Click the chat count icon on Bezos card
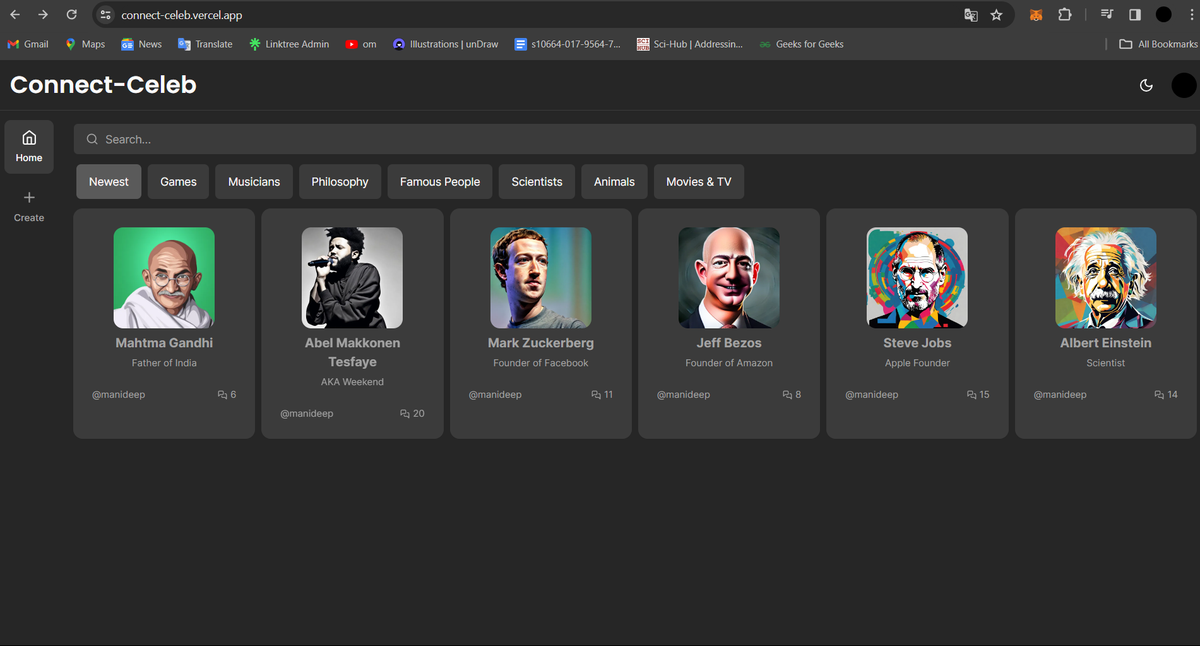Image resolution: width=1200 pixels, height=646 pixels. click(787, 395)
